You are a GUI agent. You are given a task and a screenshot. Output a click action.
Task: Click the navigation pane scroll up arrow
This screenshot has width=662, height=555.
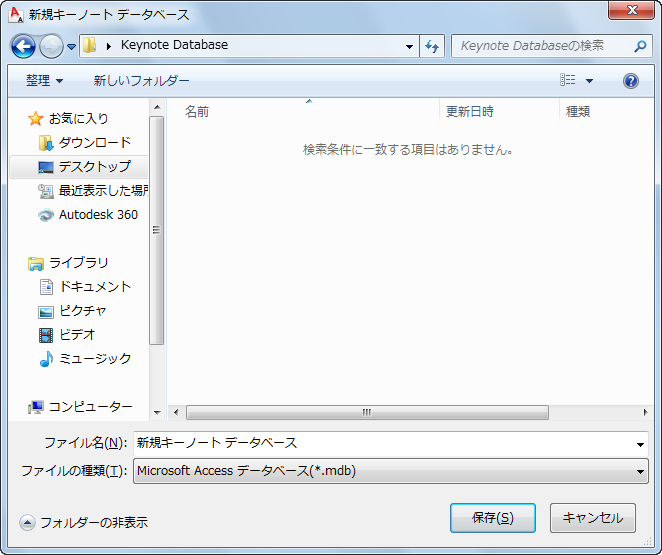157,107
